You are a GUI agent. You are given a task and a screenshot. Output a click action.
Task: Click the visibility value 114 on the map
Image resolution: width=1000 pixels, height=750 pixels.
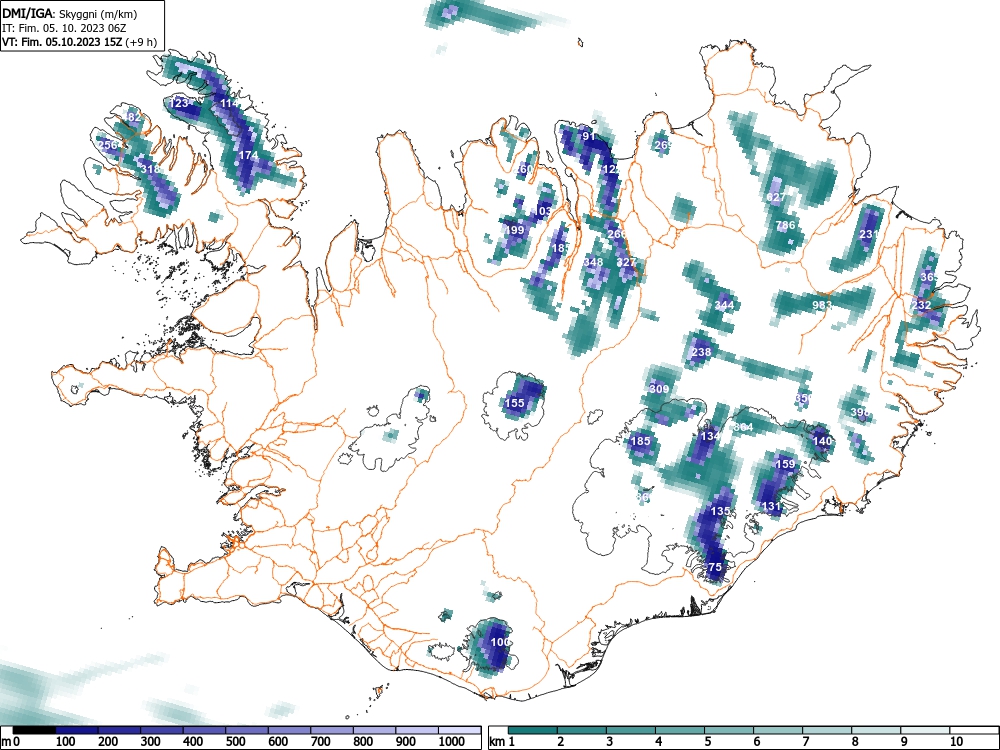point(228,103)
